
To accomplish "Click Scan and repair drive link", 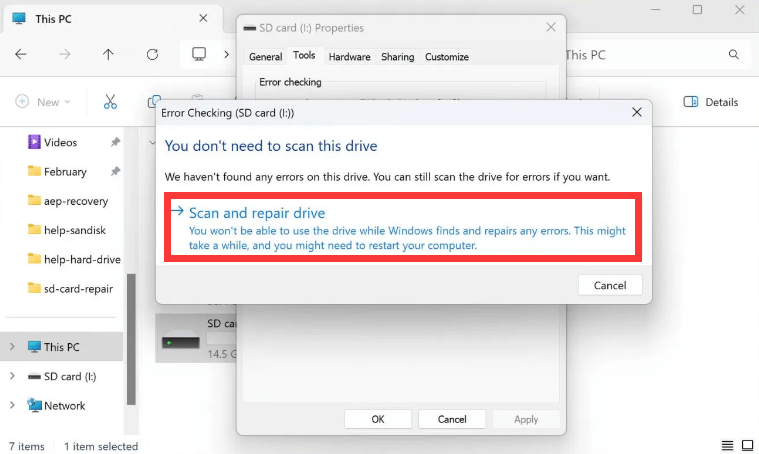I will tap(403, 227).
